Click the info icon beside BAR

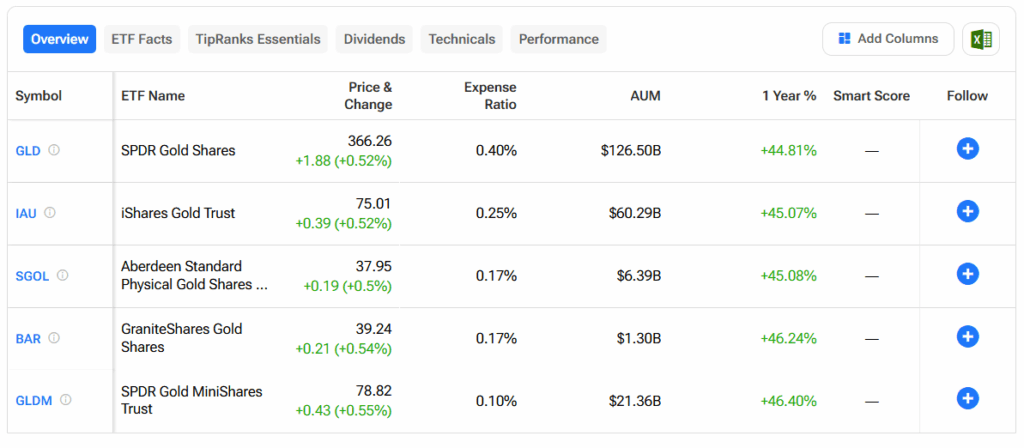pyautogui.click(x=54, y=338)
